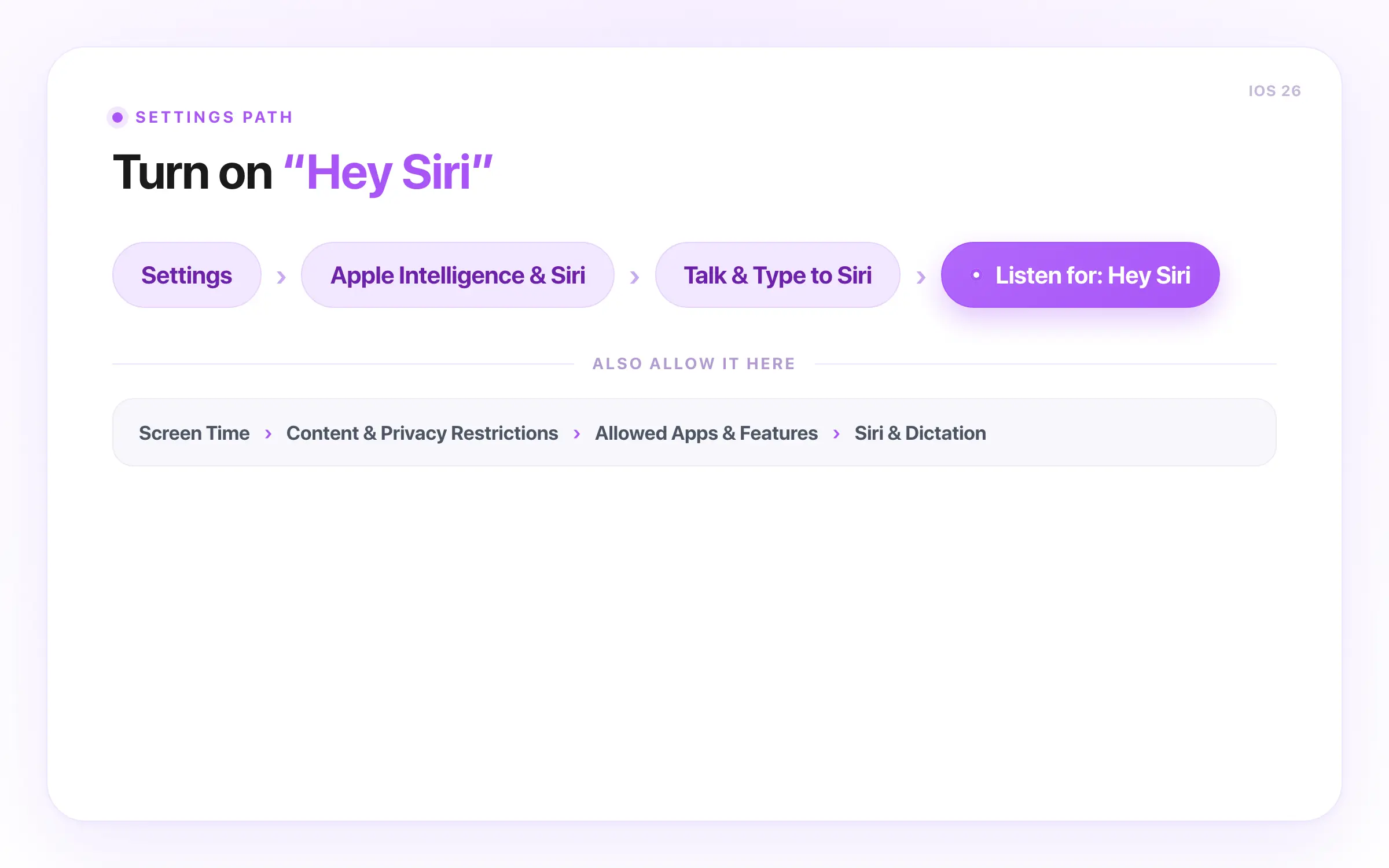Click the chevron after Screen Time
Screen dimensions: 1389x868
pyautogui.click(x=268, y=434)
